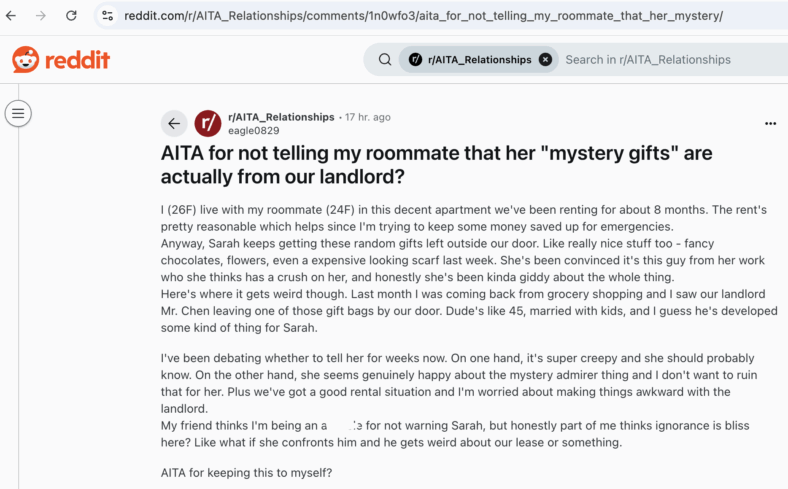This screenshot has width=788, height=489.
Task: Open the r/AITA_Relationships link above the post
Action: pos(281,117)
